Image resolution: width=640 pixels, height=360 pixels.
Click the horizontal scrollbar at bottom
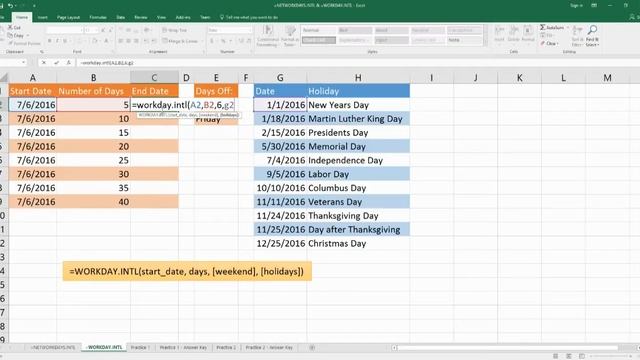point(508,348)
